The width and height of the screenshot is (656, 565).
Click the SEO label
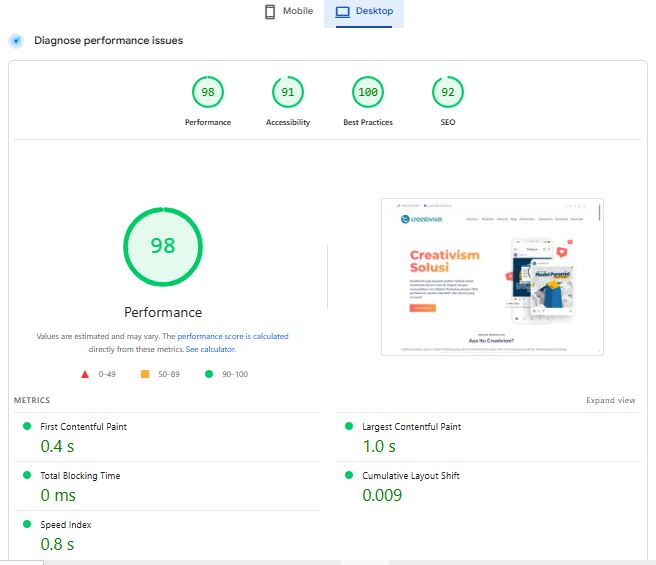(x=448, y=122)
